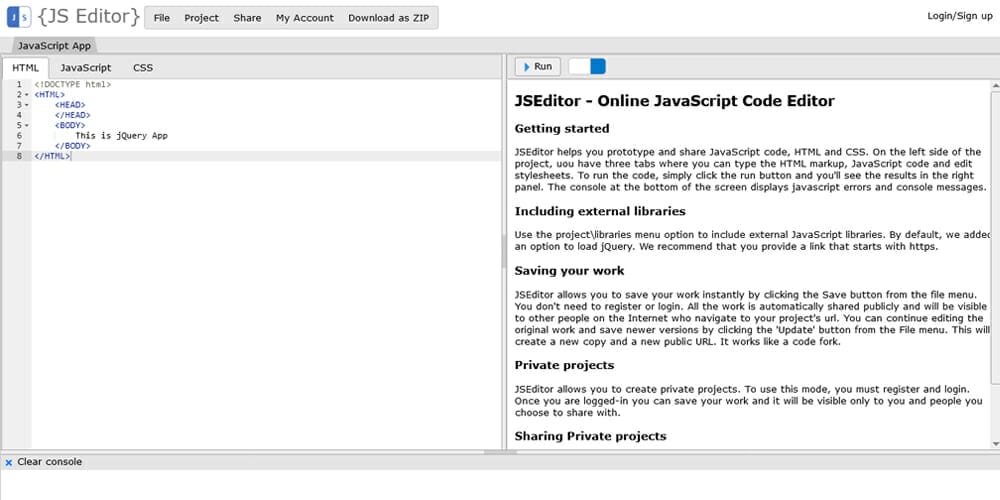The width and height of the screenshot is (1000, 500).
Task: Click the closing </HTML> tag on line 8
Action: tap(52, 156)
